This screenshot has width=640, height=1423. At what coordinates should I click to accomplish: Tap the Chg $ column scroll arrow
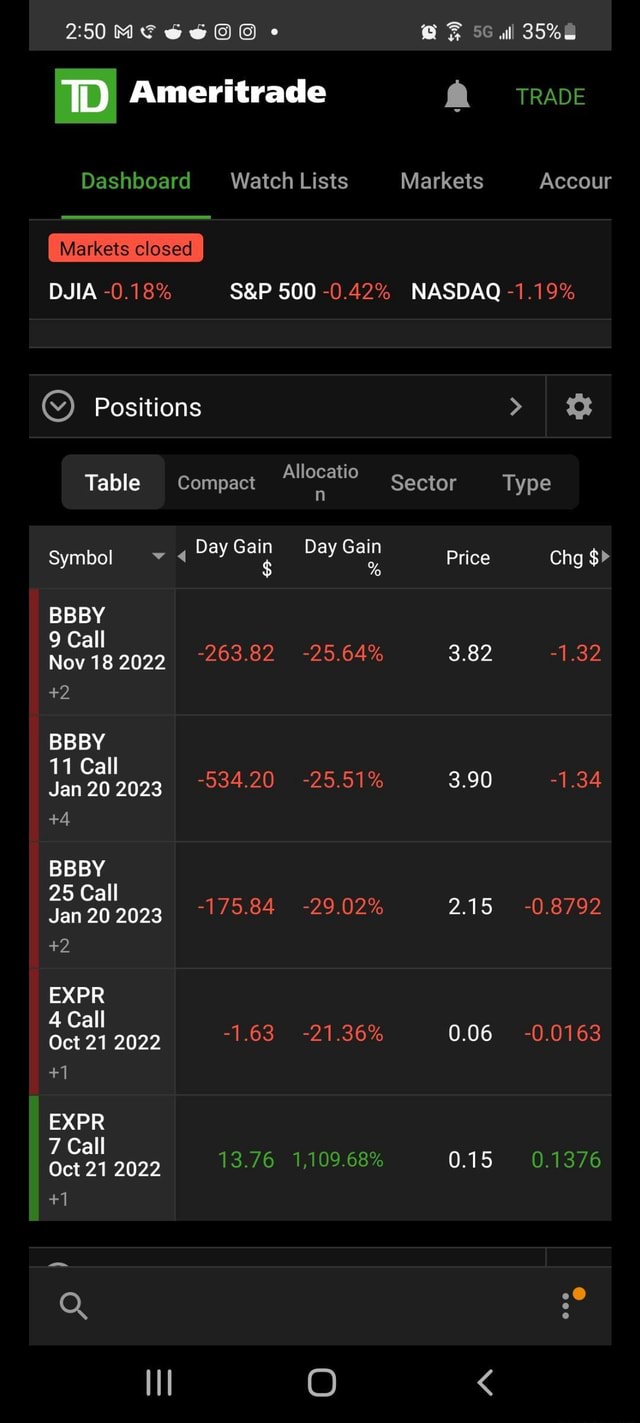[x=608, y=558]
